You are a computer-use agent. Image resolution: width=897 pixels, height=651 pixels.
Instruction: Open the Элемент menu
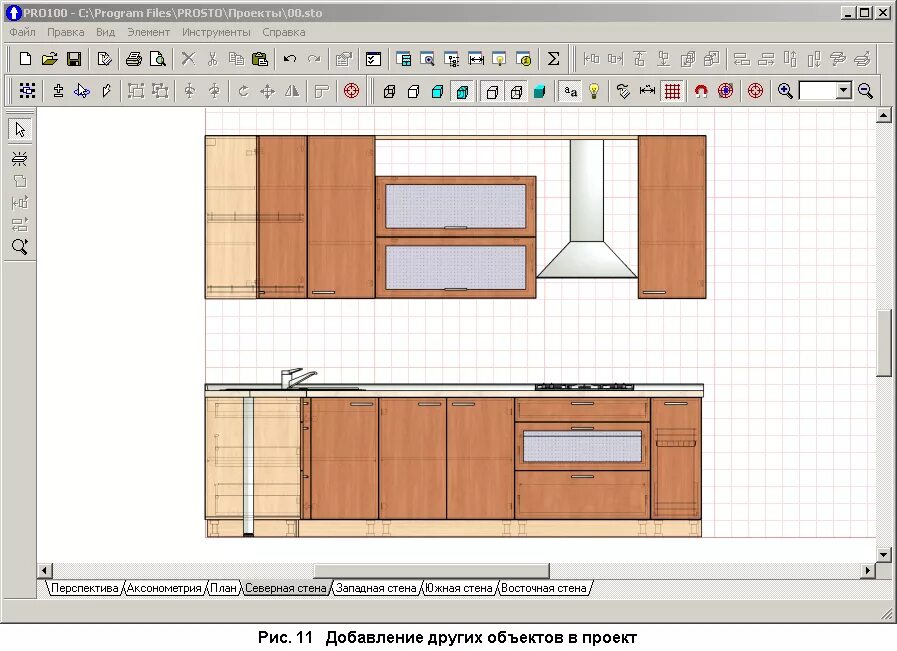point(148,32)
